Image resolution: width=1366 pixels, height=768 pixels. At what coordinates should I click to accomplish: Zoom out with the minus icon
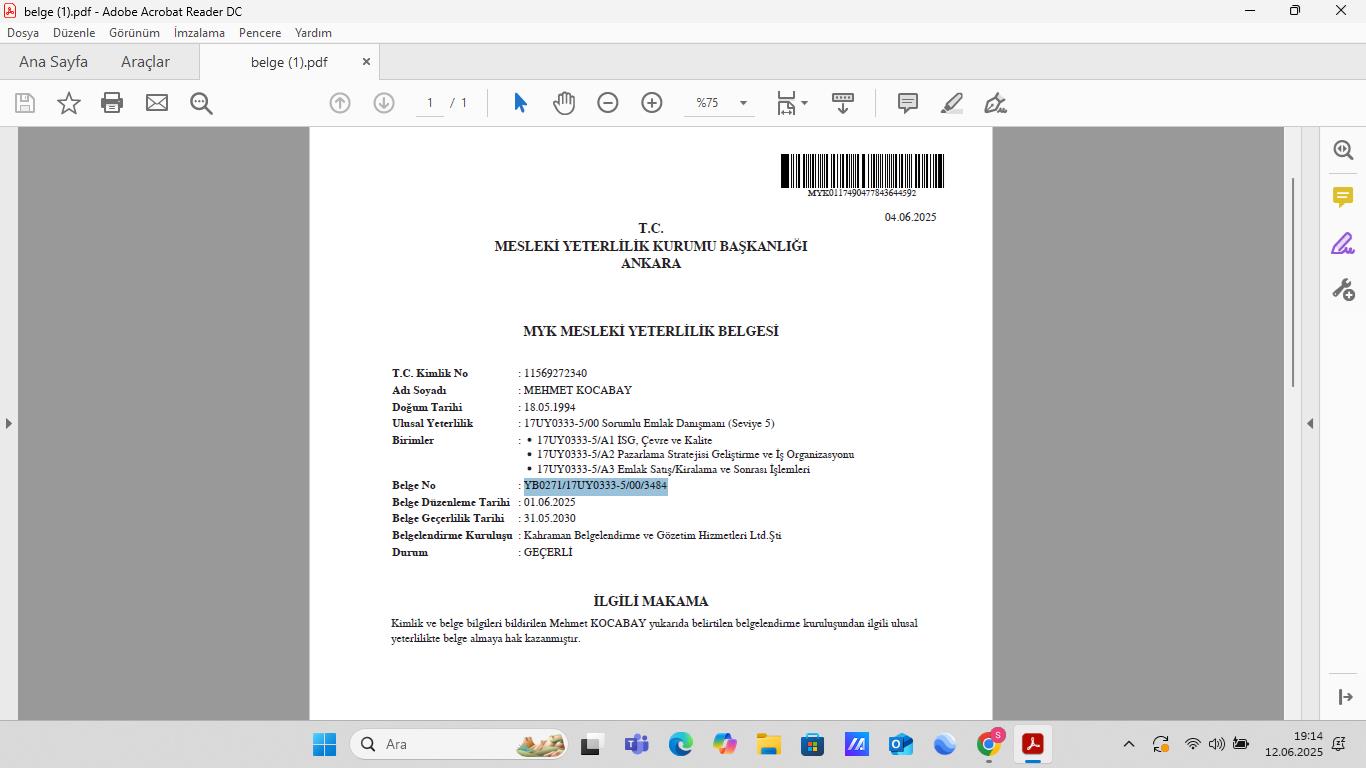(x=608, y=103)
